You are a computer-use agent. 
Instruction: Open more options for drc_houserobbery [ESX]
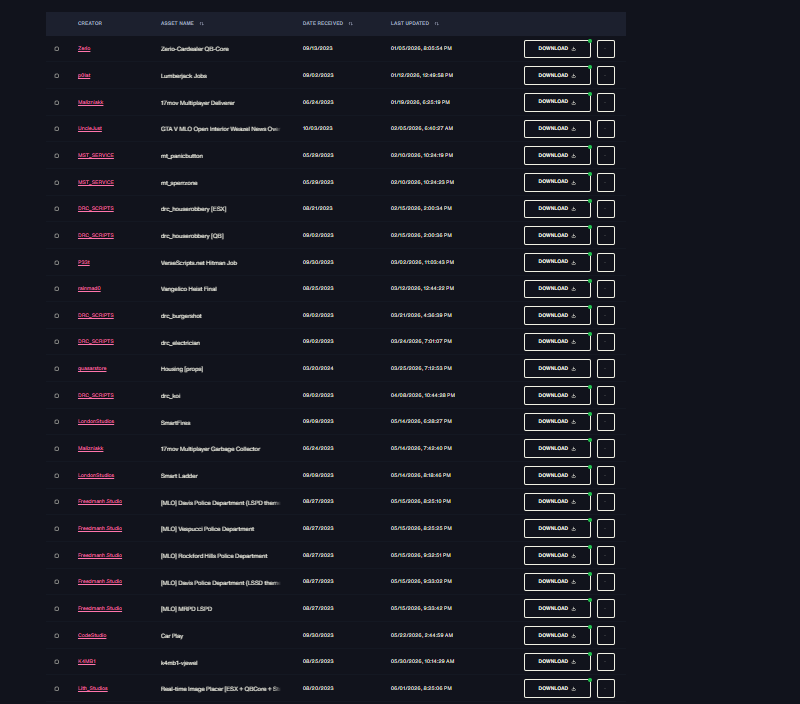606,209
